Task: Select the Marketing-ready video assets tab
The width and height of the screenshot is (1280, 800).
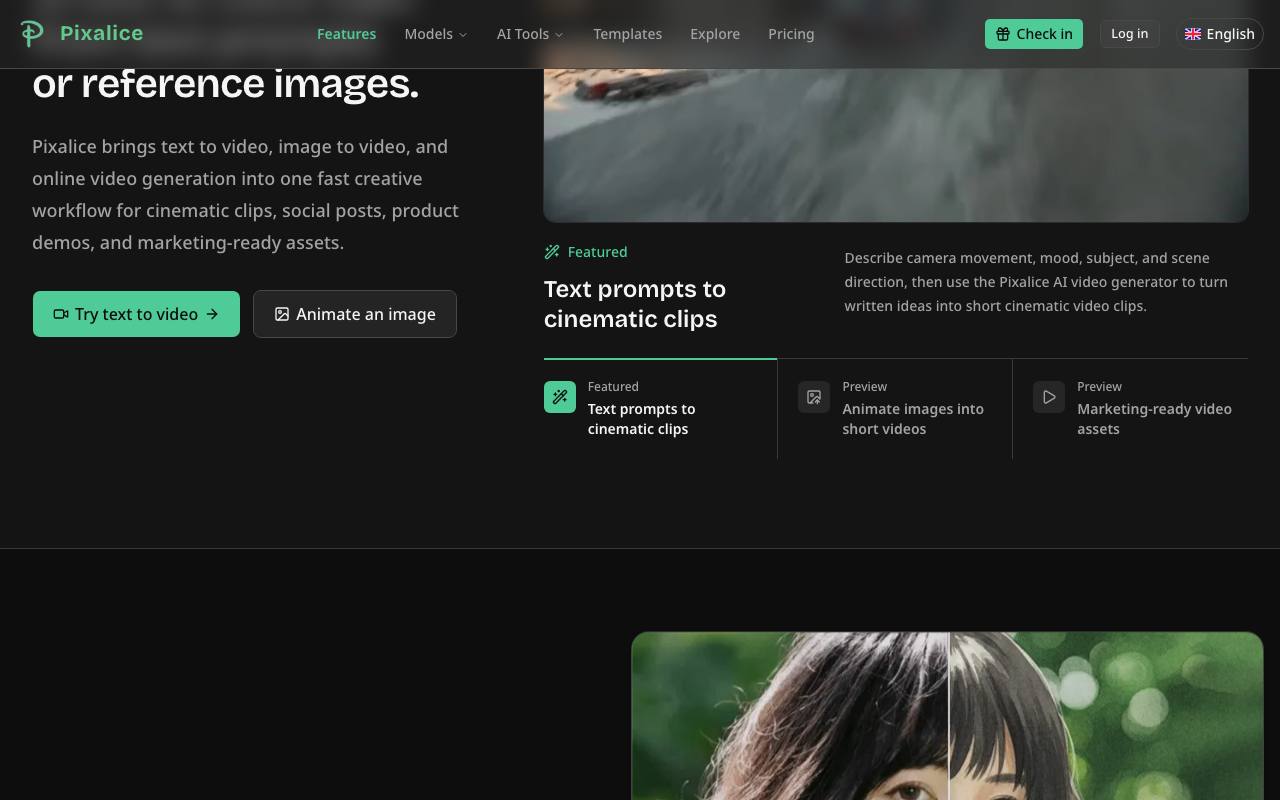Action: click(x=1130, y=409)
